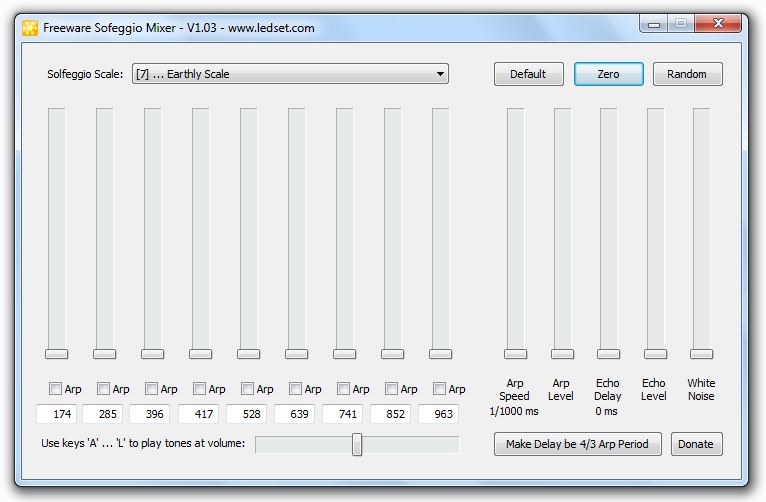Click the key tone volume slider thumb
The width and height of the screenshot is (766, 502).
(x=357, y=444)
